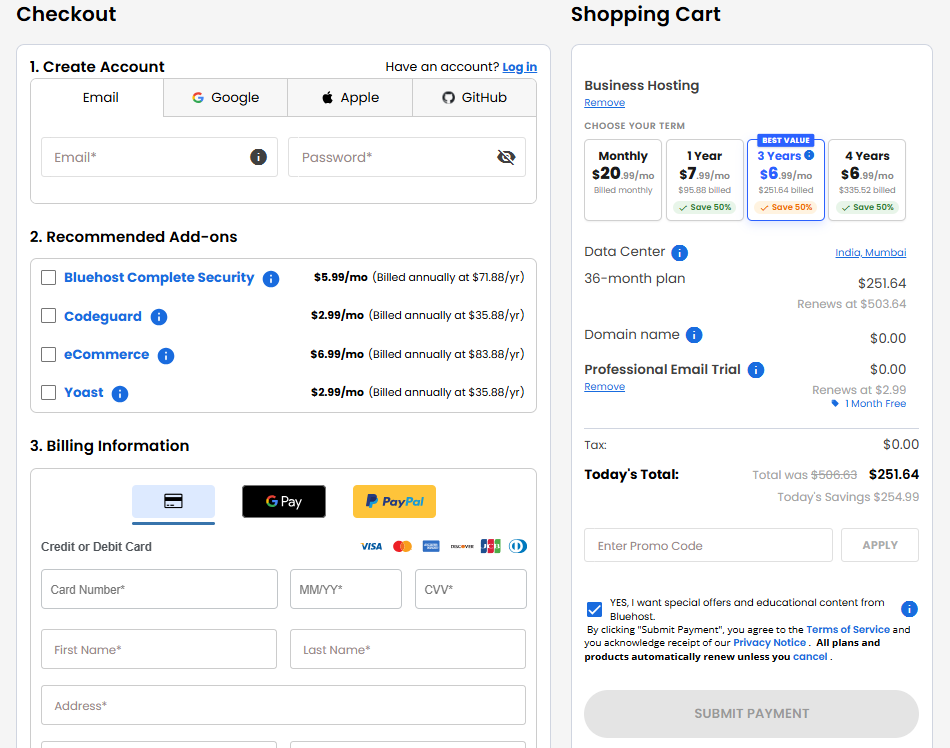Image resolution: width=950 pixels, height=748 pixels.
Task: Focus the First Name field
Action: [x=159, y=649]
